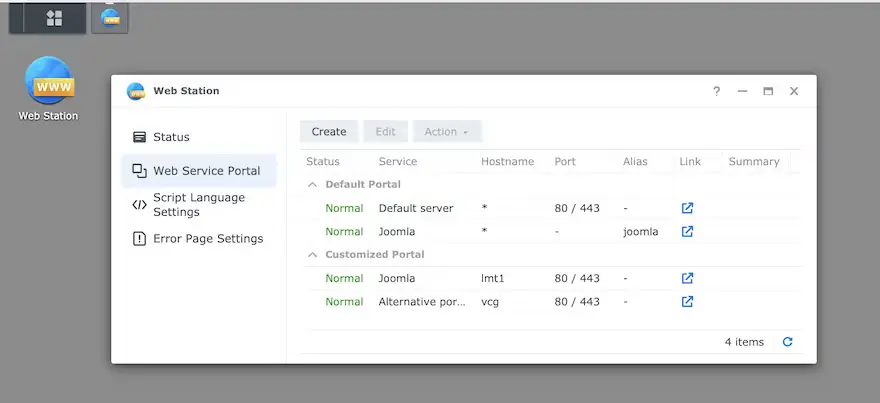Open the vcg portal external link icon
This screenshot has width=880, height=403.
click(687, 301)
